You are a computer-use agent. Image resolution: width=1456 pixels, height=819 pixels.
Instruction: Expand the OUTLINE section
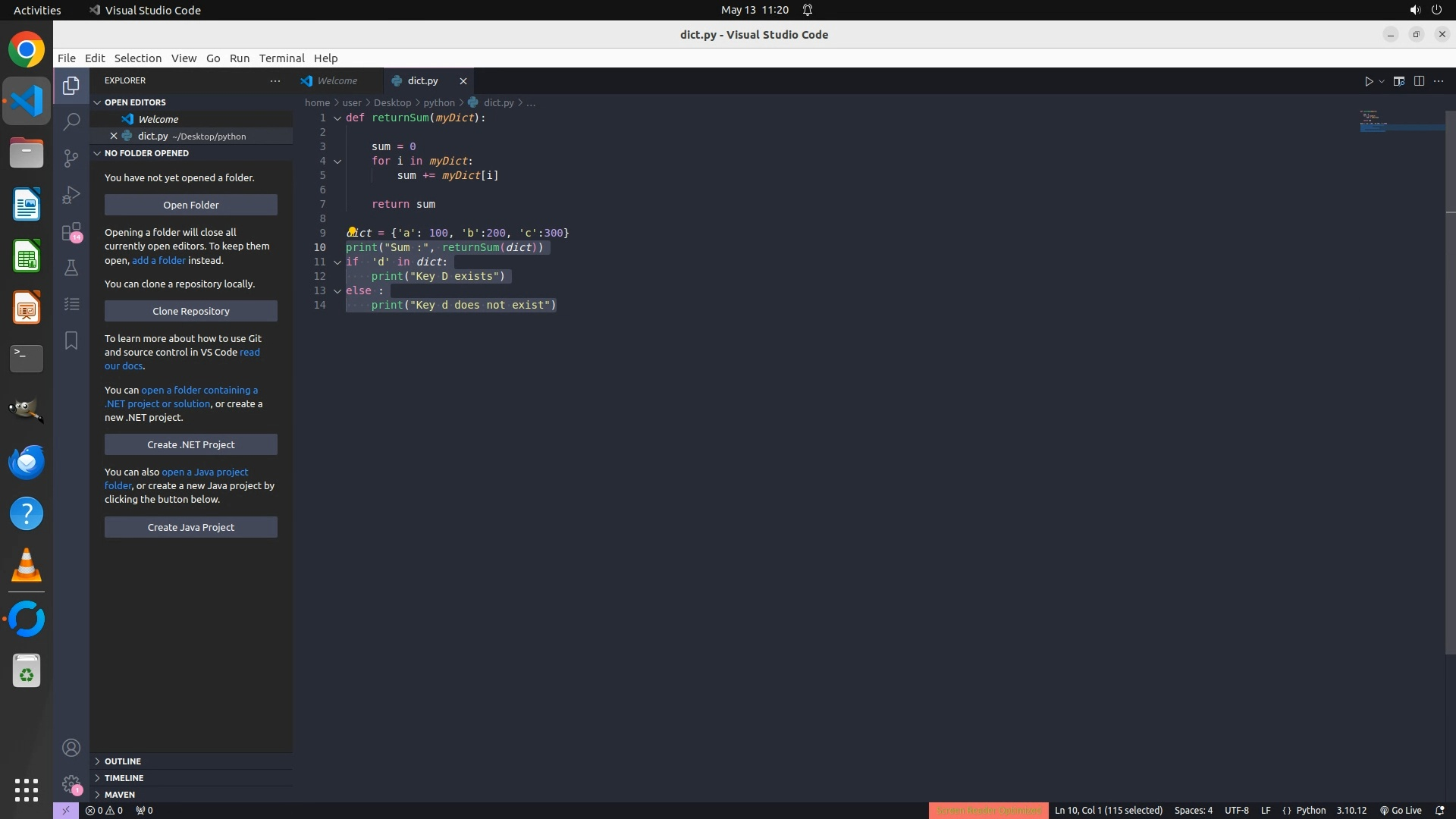[123, 761]
